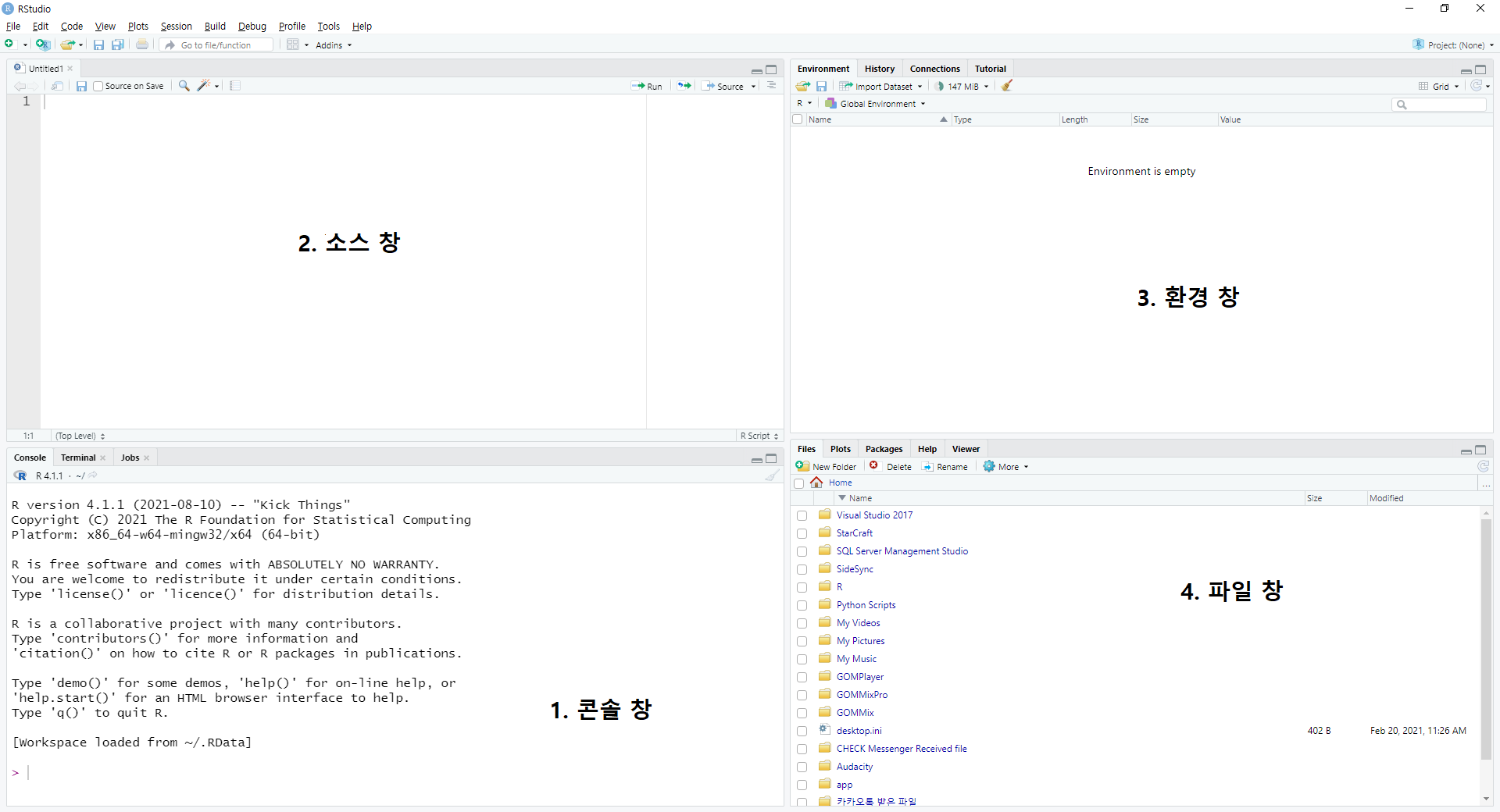Open Find/Replace magnifier in source editor
1500x812 pixels.
(x=184, y=86)
